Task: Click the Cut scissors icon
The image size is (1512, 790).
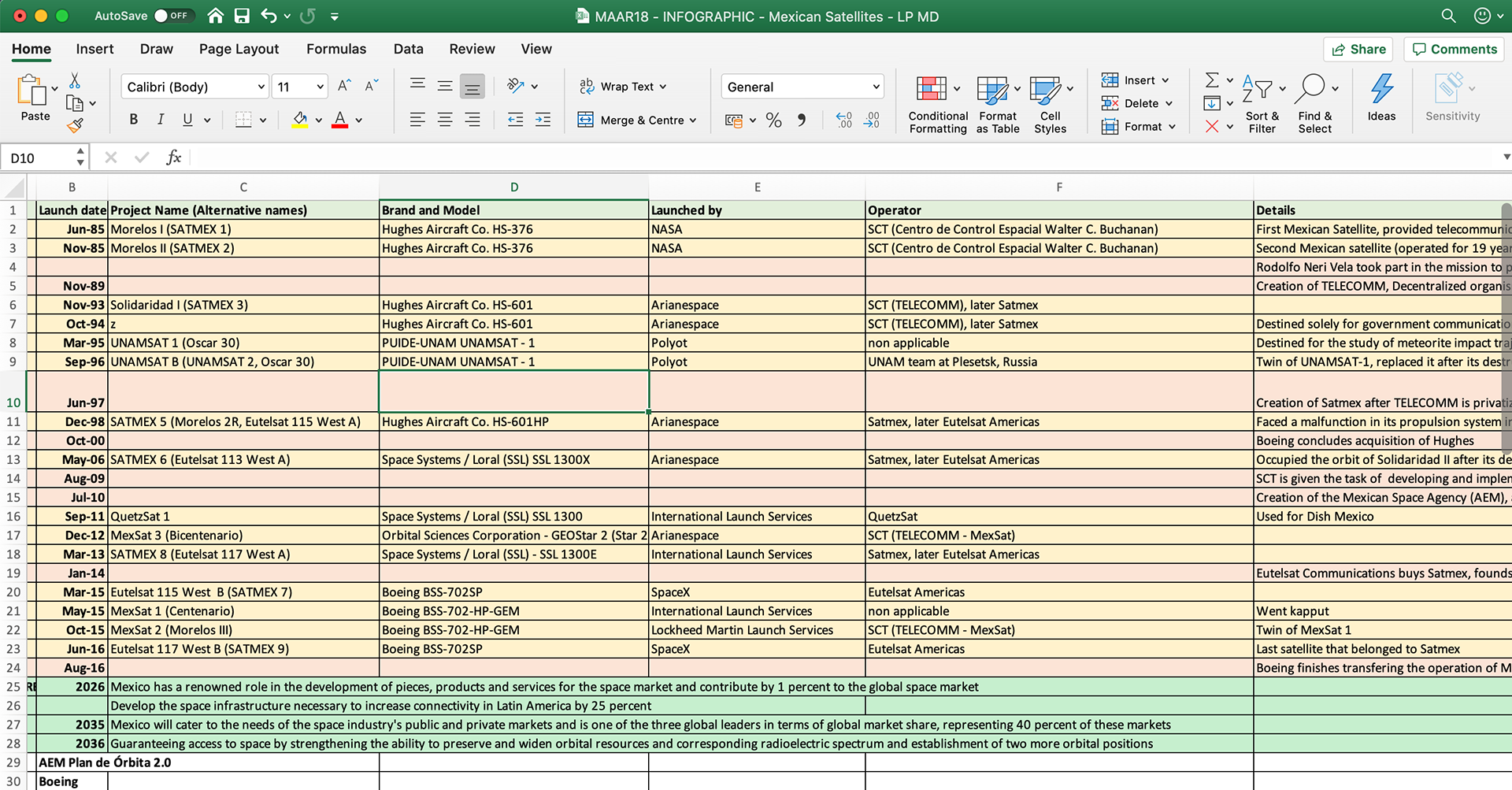Action: coord(75,80)
